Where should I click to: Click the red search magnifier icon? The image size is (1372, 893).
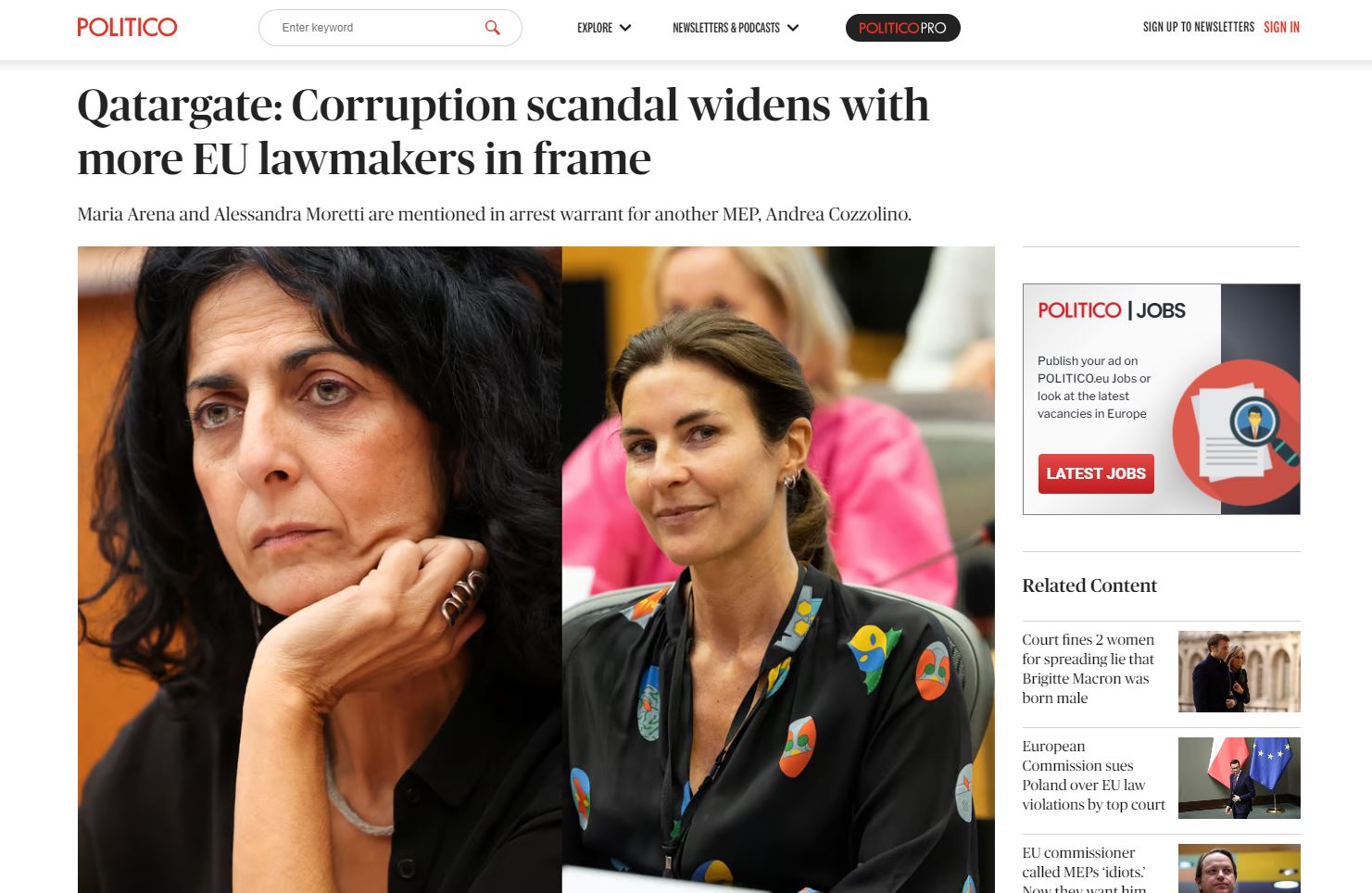click(493, 28)
